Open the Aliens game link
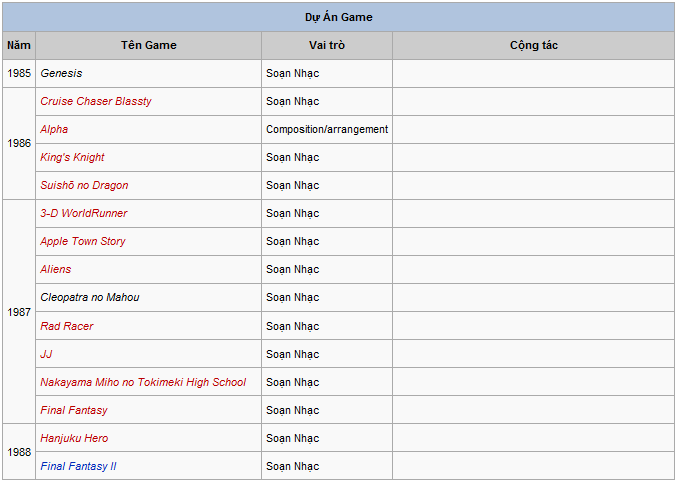 pyautogui.click(x=56, y=269)
